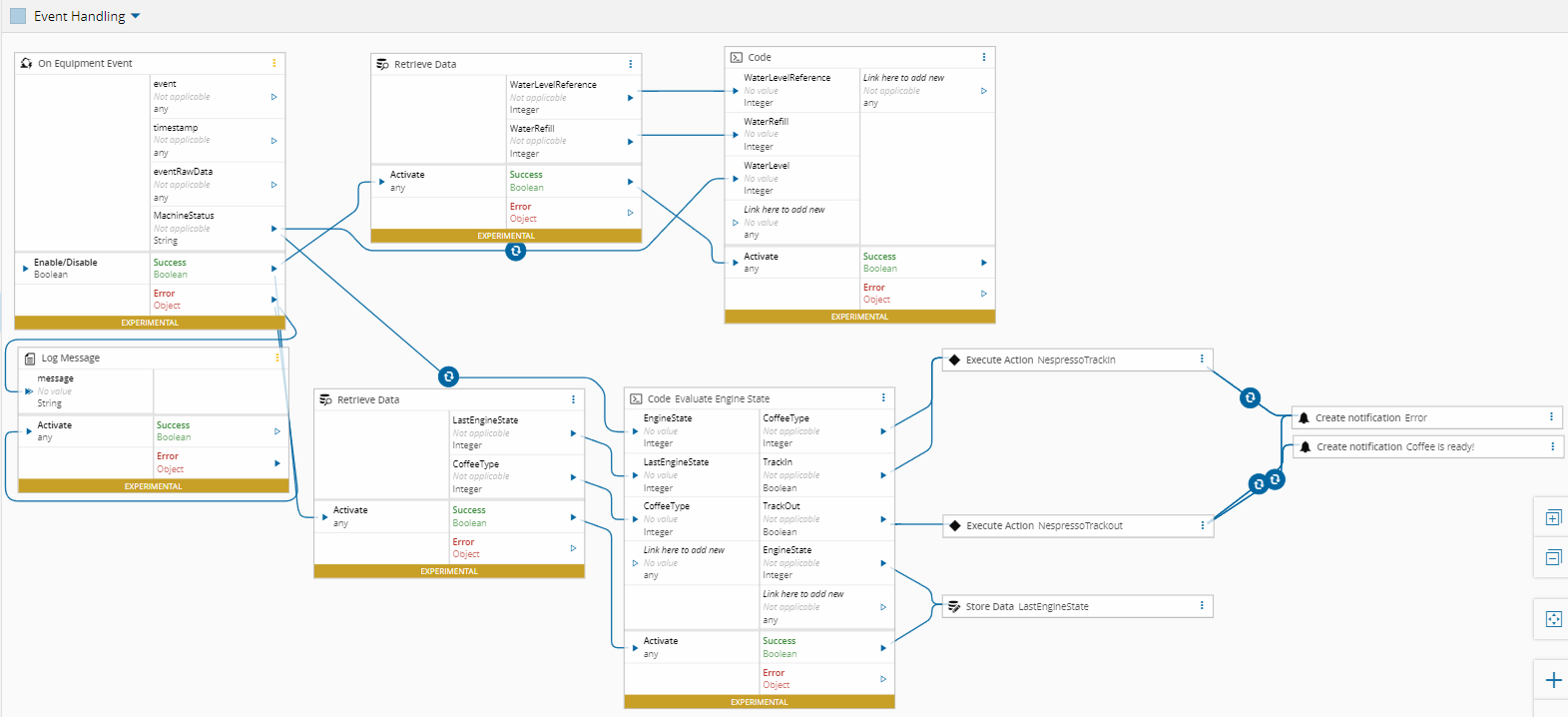The image size is (1568, 717).
Task: Click the Log Message node icon
Action: coord(30,358)
